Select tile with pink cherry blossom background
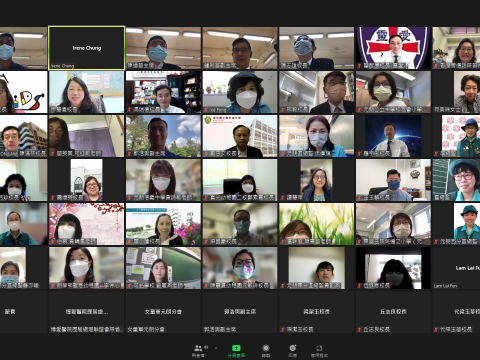480x360 pixels. click(x=87, y=224)
